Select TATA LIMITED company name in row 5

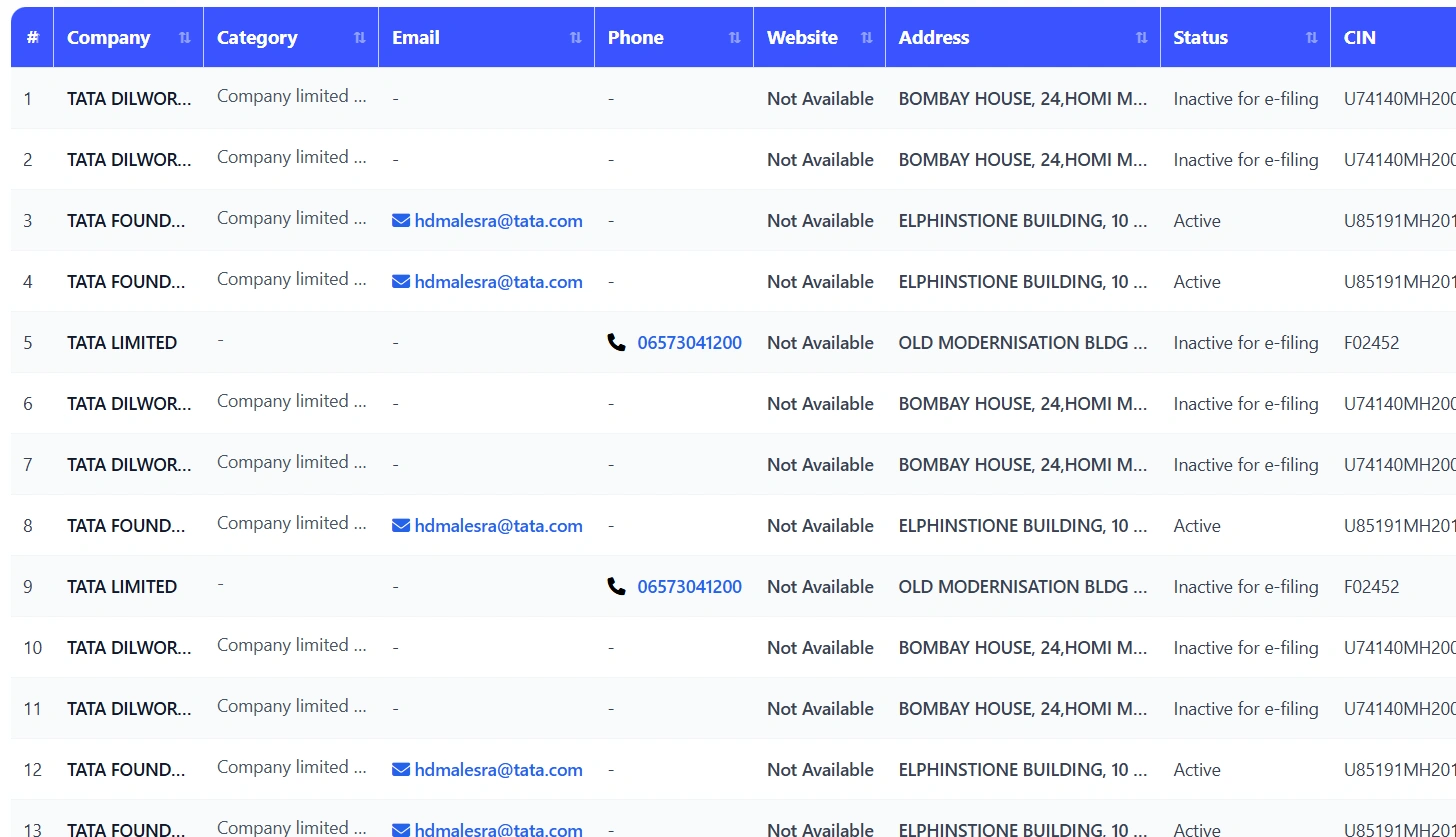122,343
